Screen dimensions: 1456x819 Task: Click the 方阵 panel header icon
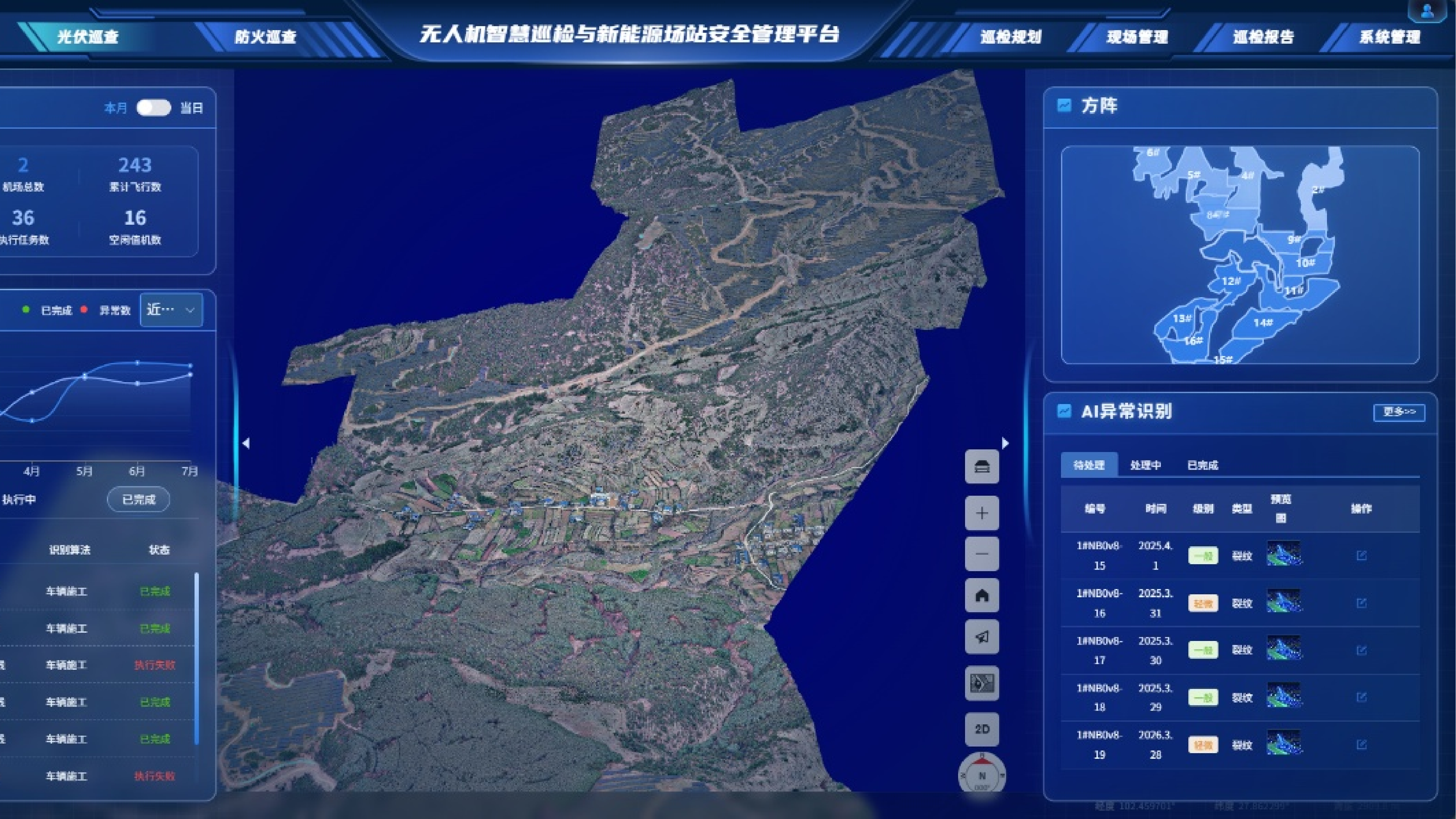point(1064,105)
